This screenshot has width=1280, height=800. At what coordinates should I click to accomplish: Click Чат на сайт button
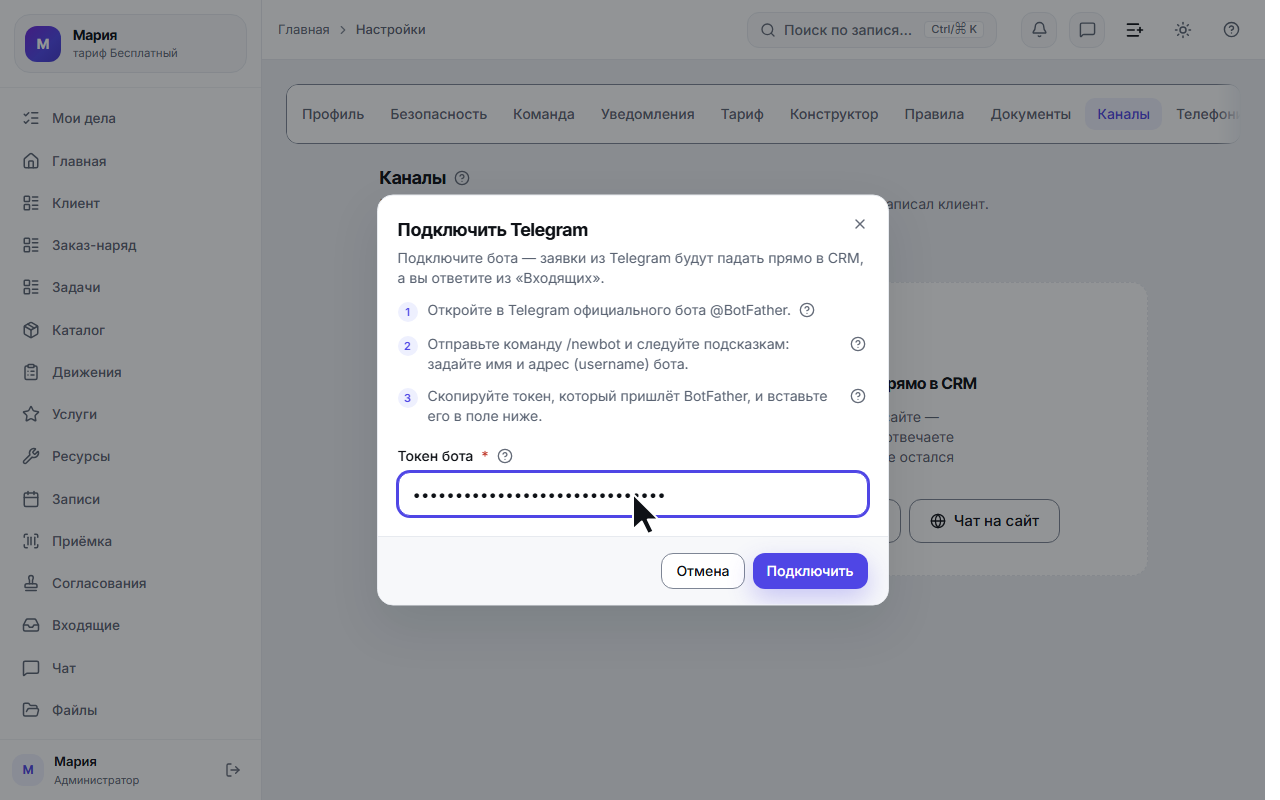tap(984, 521)
